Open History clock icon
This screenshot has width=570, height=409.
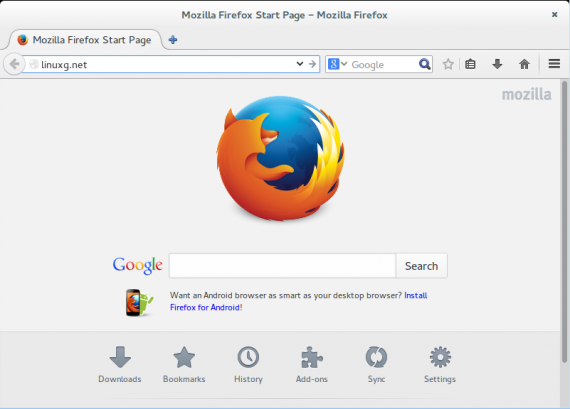coord(248,365)
